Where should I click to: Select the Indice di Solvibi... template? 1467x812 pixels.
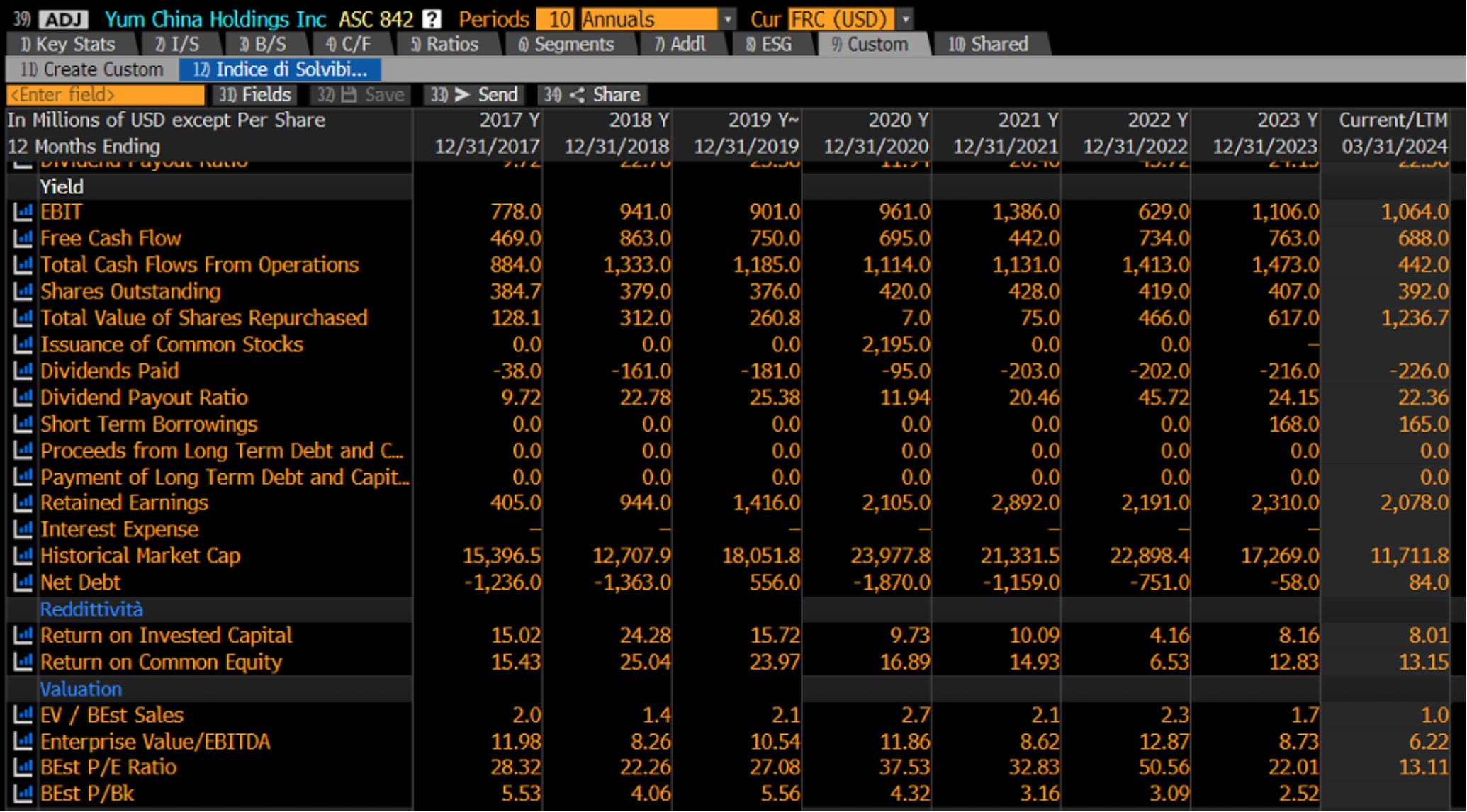280,69
